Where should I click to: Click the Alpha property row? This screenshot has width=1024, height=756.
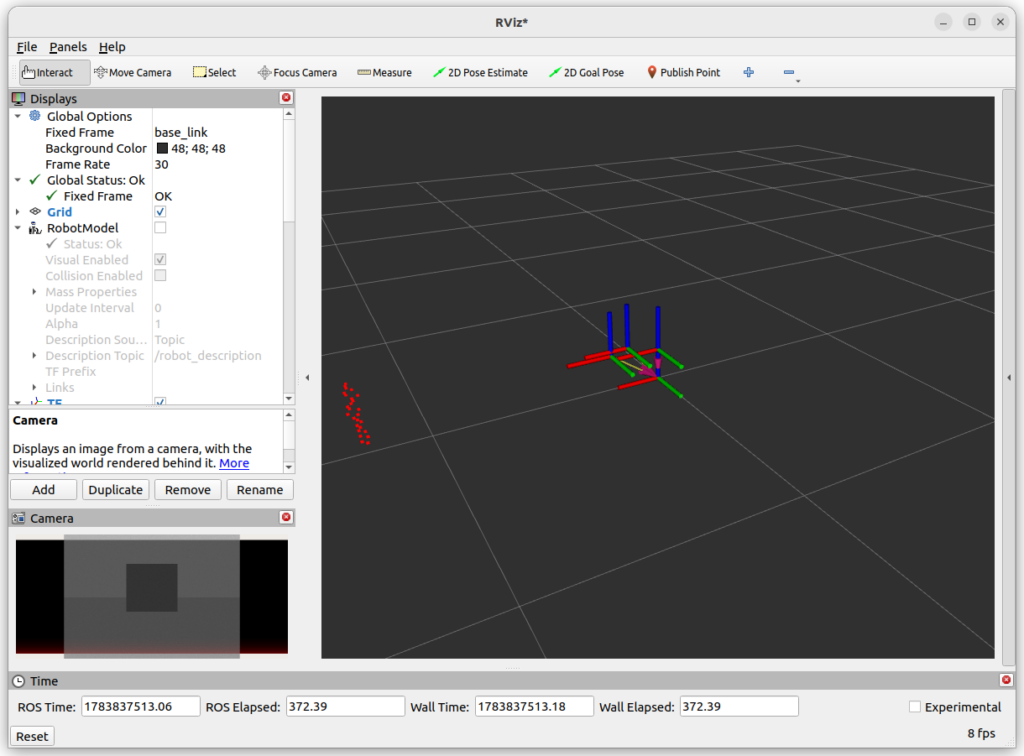147,324
